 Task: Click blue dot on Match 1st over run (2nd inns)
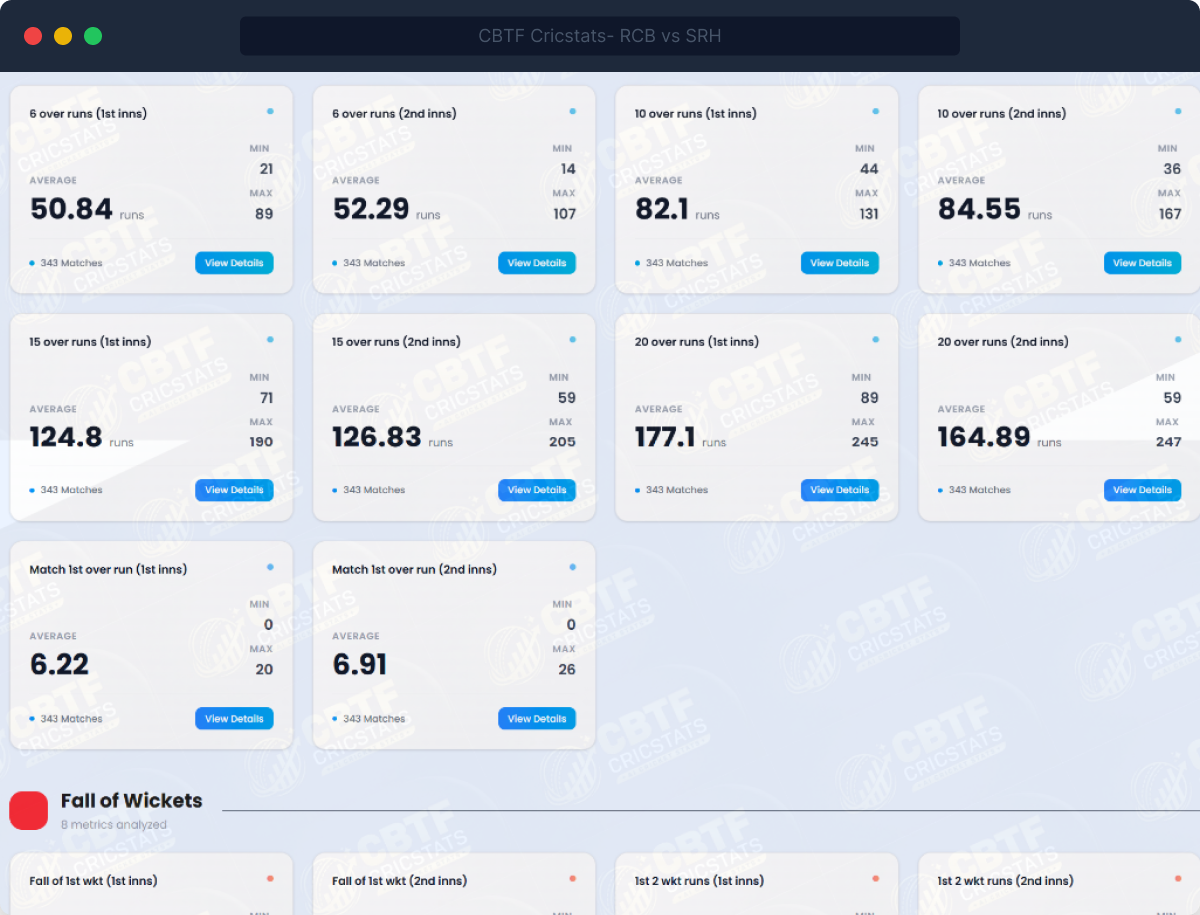coord(572,567)
